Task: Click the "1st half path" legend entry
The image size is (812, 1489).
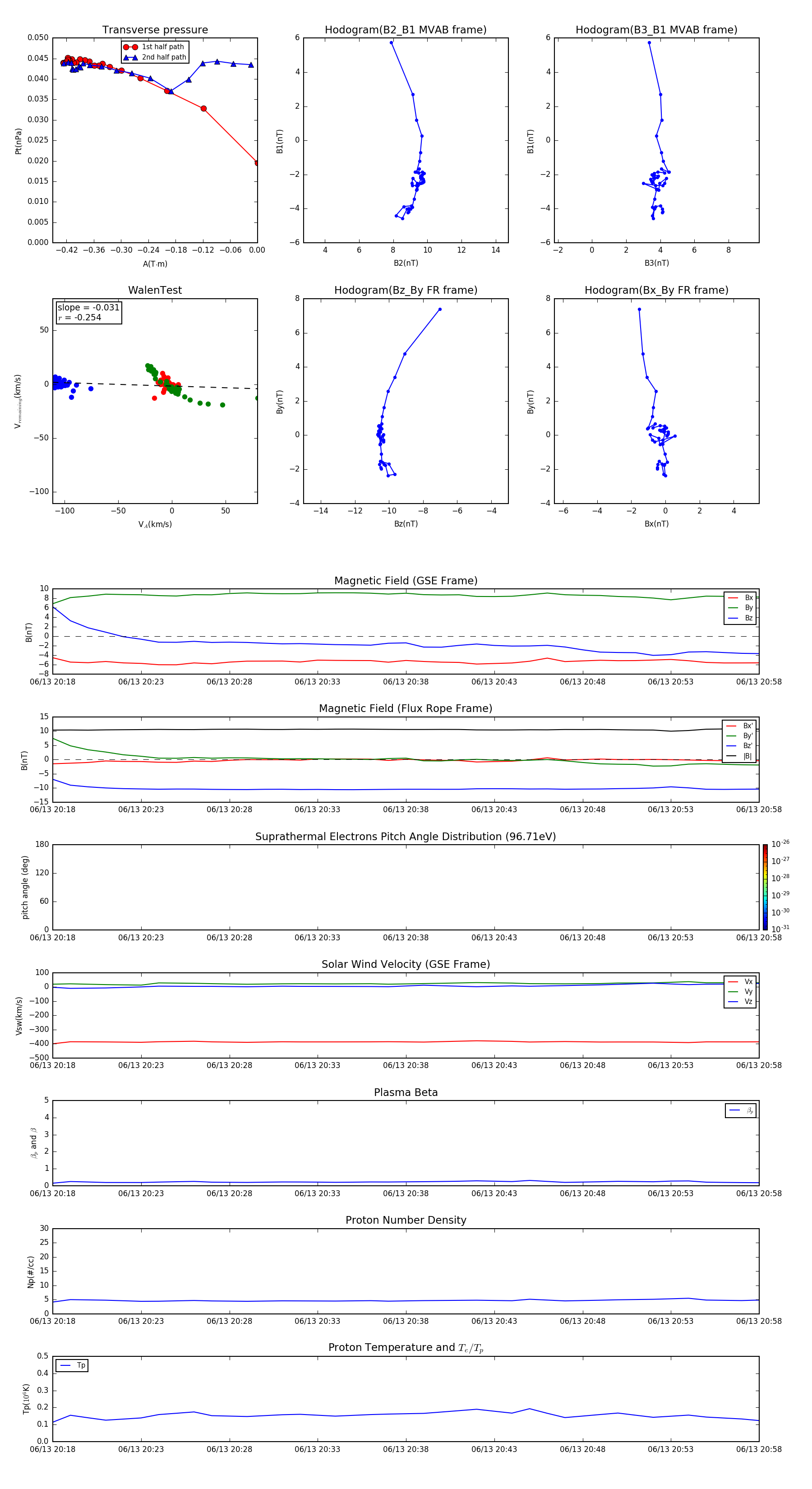Action: click(x=154, y=47)
